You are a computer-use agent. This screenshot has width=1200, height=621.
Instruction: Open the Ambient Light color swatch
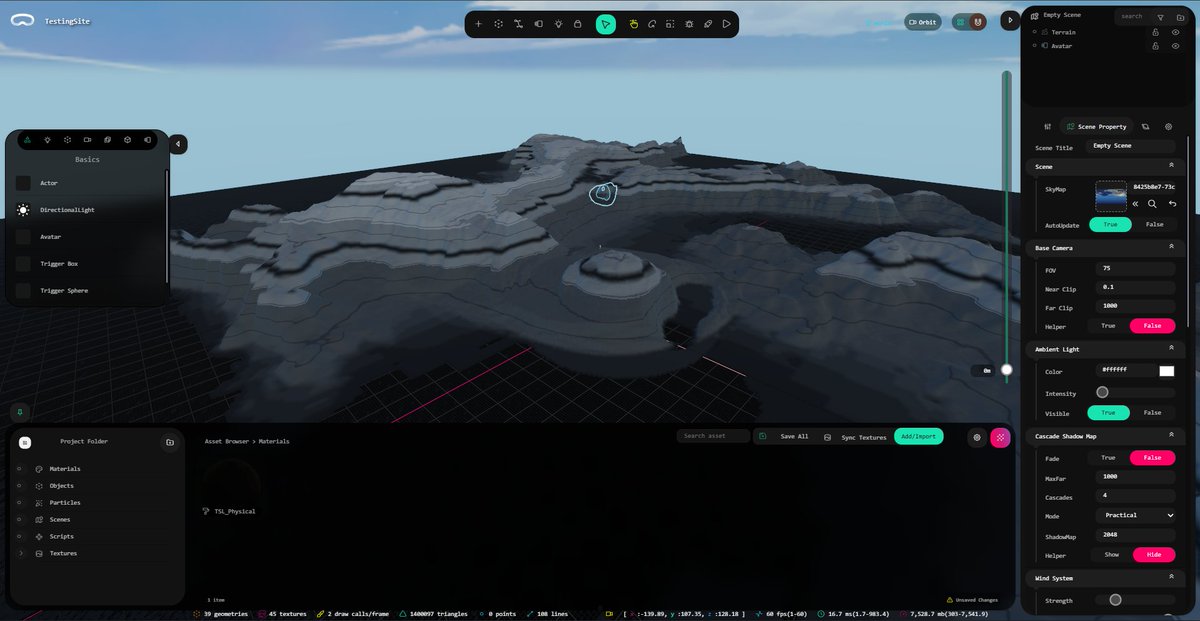click(1166, 371)
